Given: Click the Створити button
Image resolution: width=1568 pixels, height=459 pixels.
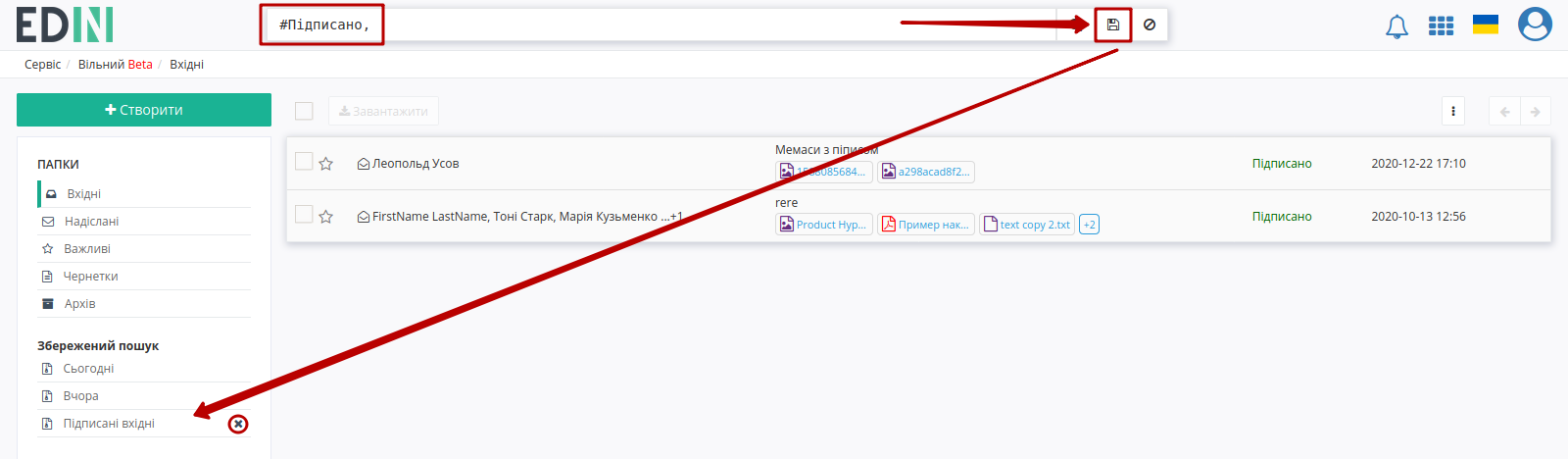Looking at the screenshot, I should pos(144,110).
